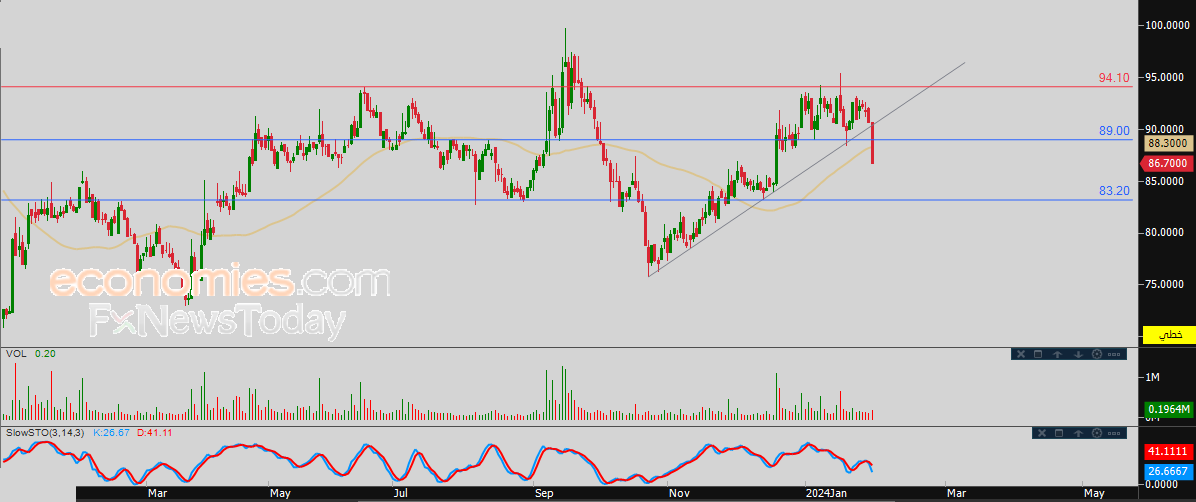This screenshot has height=502, width=1196.
Task: Maximize the SlowSTO indicator panel
Action: pyautogui.click(x=1059, y=433)
